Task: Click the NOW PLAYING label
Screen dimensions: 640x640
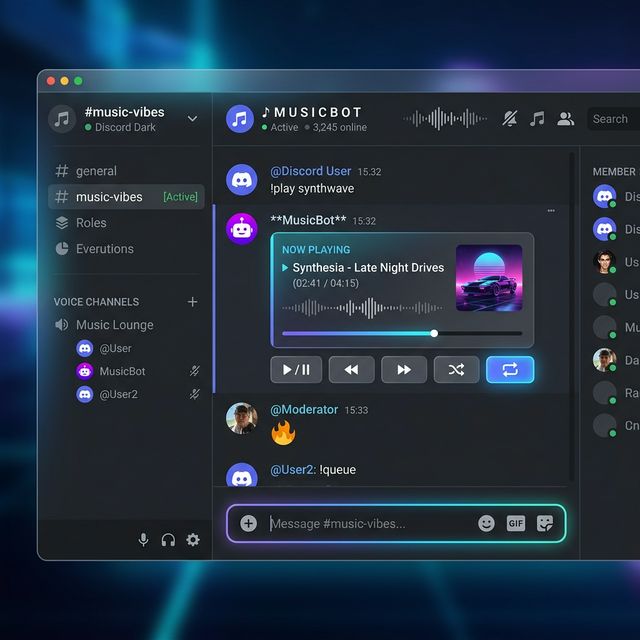Action: 316,250
